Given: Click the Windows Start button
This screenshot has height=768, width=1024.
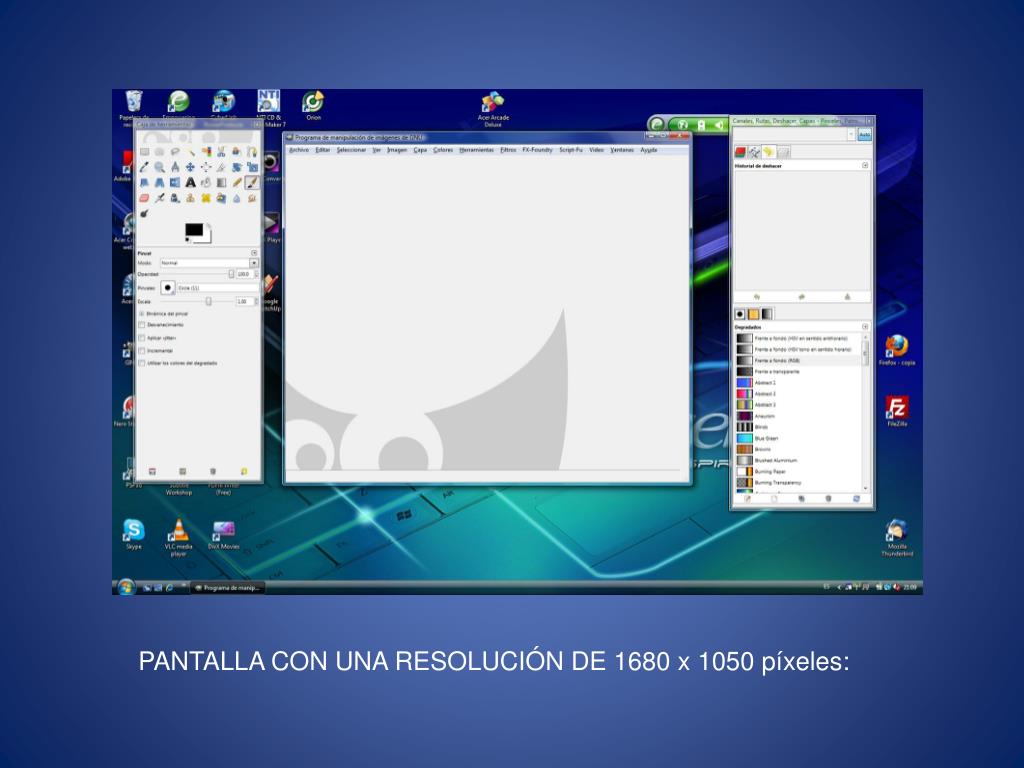Looking at the screenshot, I should point(125,587).
